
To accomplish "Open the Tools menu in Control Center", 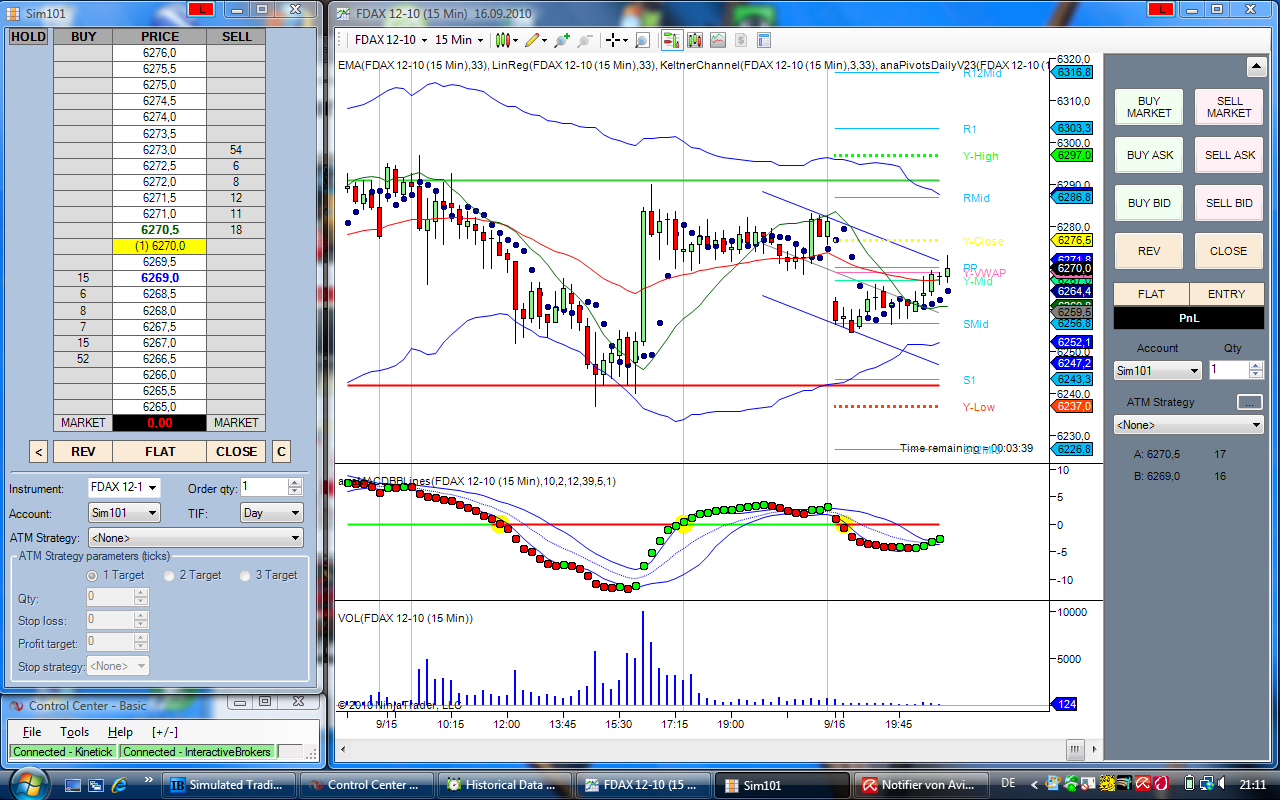I will coord(74,732).
